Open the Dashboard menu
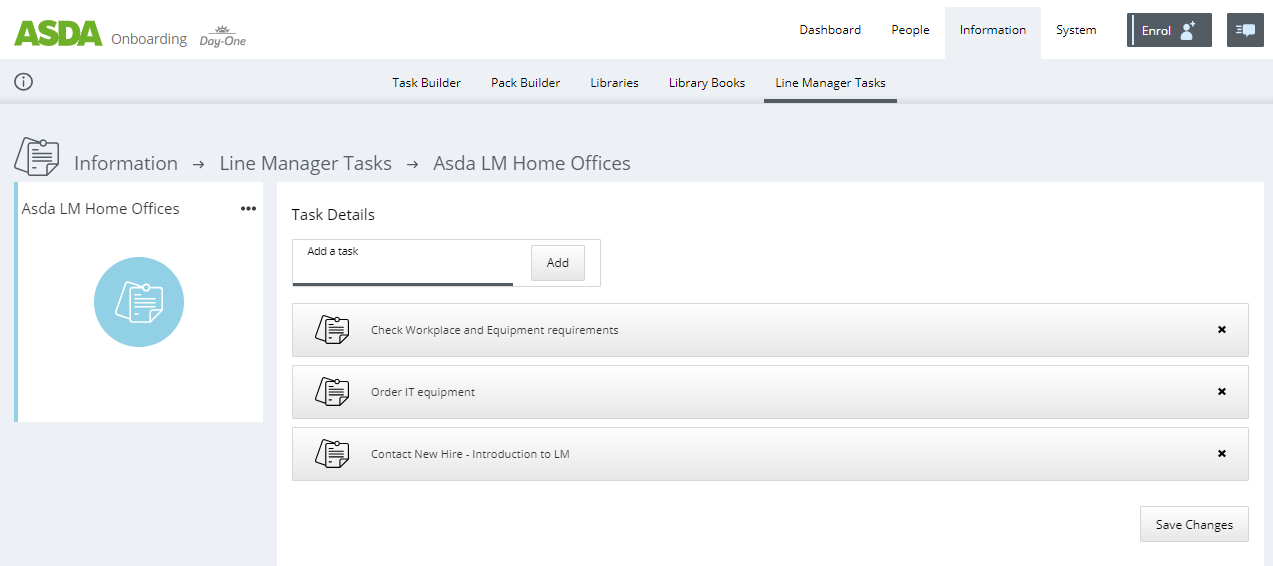 pyautogui.click(x=830, y=30)
